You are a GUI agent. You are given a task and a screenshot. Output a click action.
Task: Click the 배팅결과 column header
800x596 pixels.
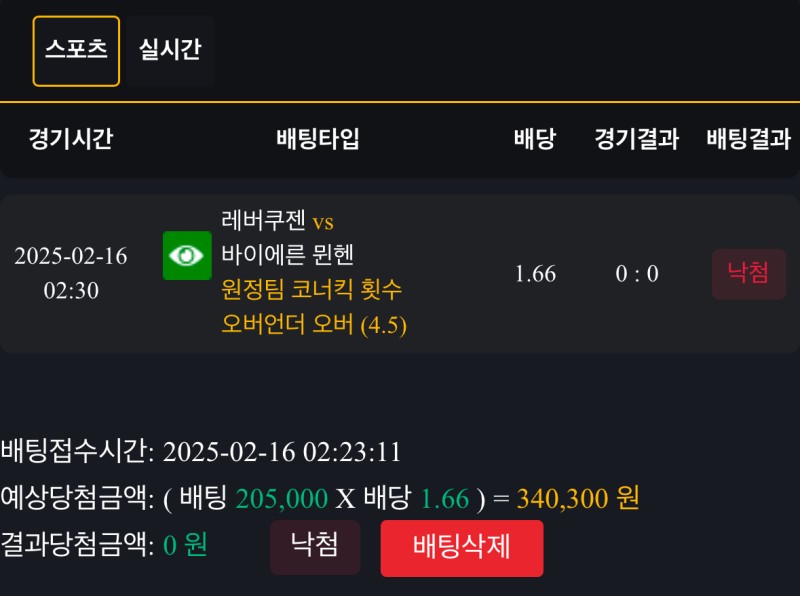[748, 140]
